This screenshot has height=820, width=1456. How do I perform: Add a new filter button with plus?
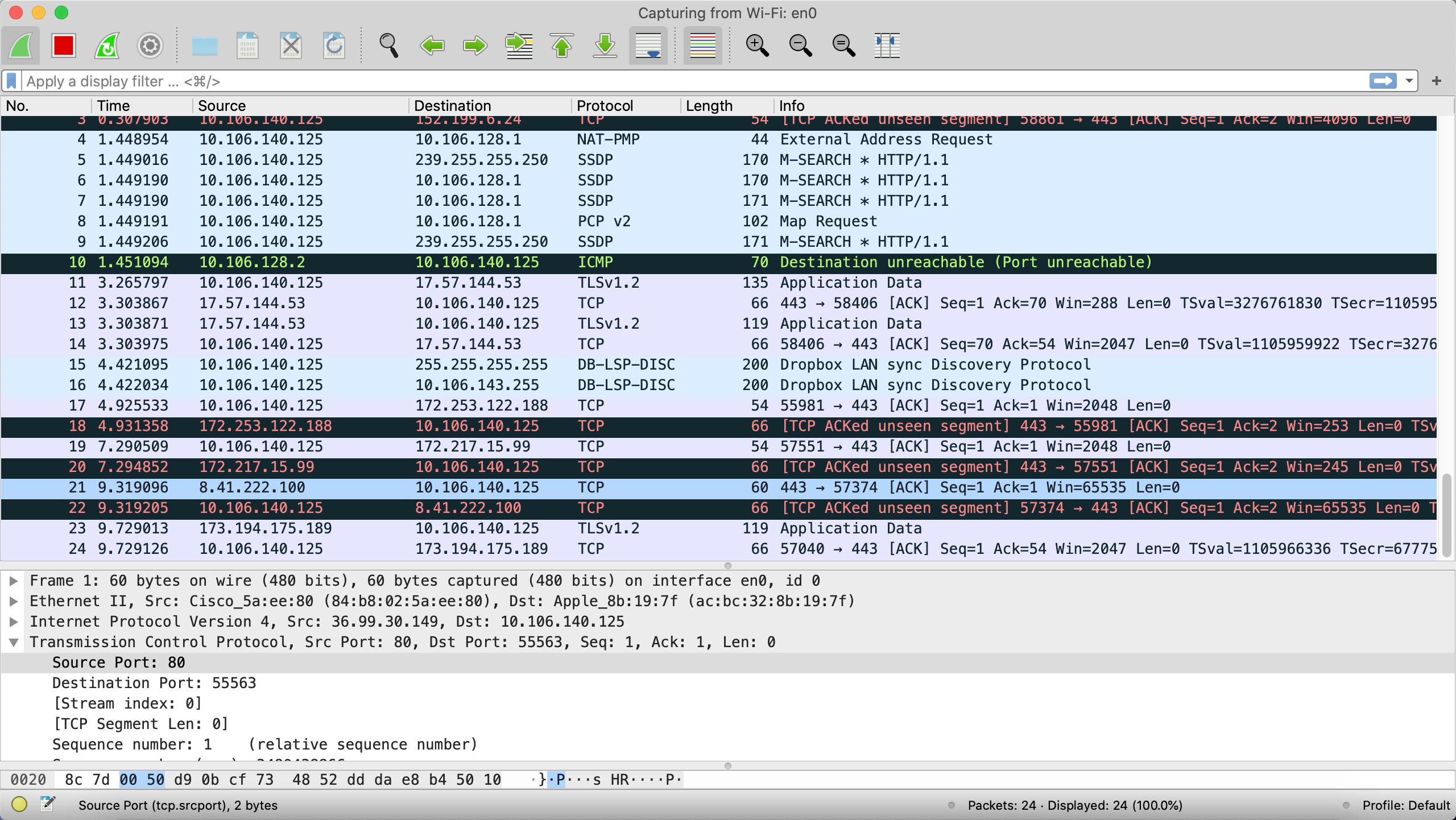click(1437, 81)
